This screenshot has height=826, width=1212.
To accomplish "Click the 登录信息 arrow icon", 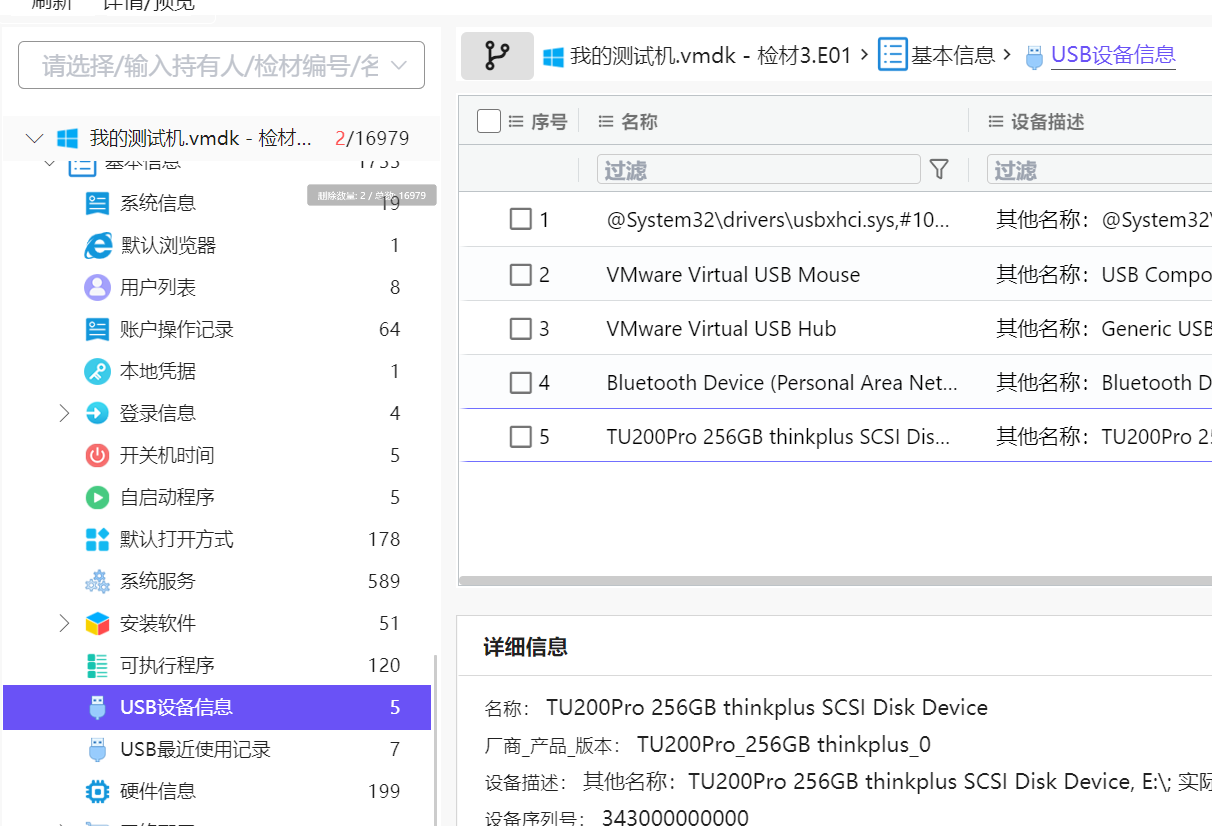I will [x=97, y=413].
